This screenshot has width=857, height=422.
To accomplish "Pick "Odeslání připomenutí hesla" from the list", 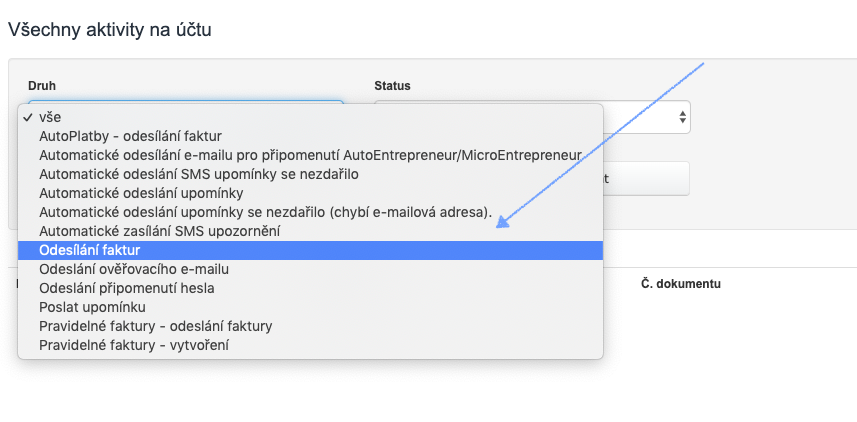I will click(x=127, y=288).
